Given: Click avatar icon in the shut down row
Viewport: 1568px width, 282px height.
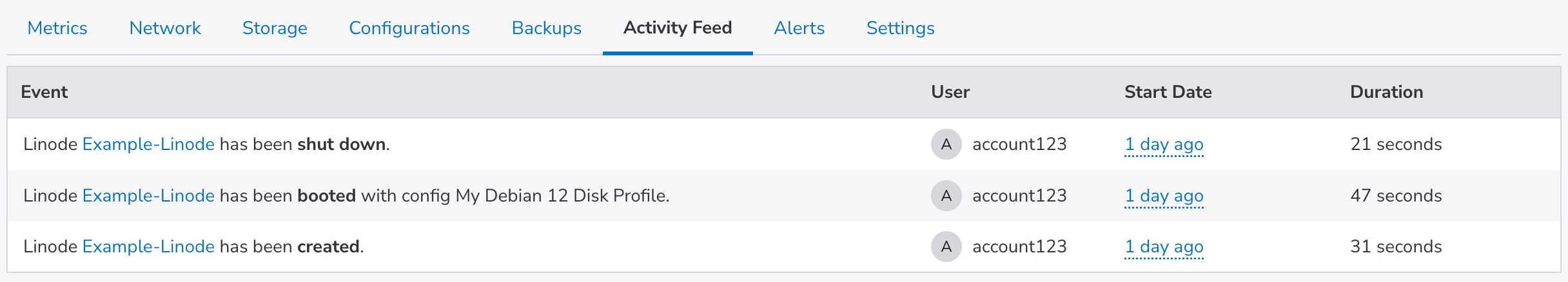Looking at the screenshot, I should click(x=946, y=144).
